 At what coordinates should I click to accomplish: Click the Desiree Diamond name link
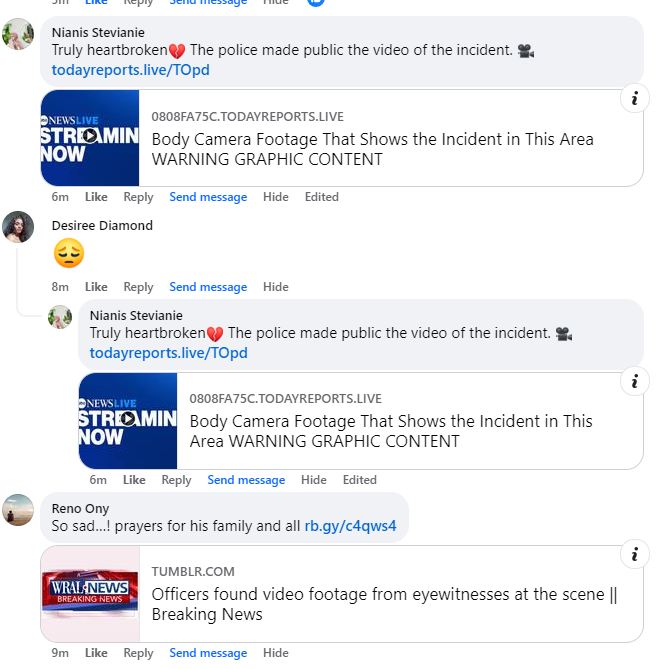click(x=102, y=226)
